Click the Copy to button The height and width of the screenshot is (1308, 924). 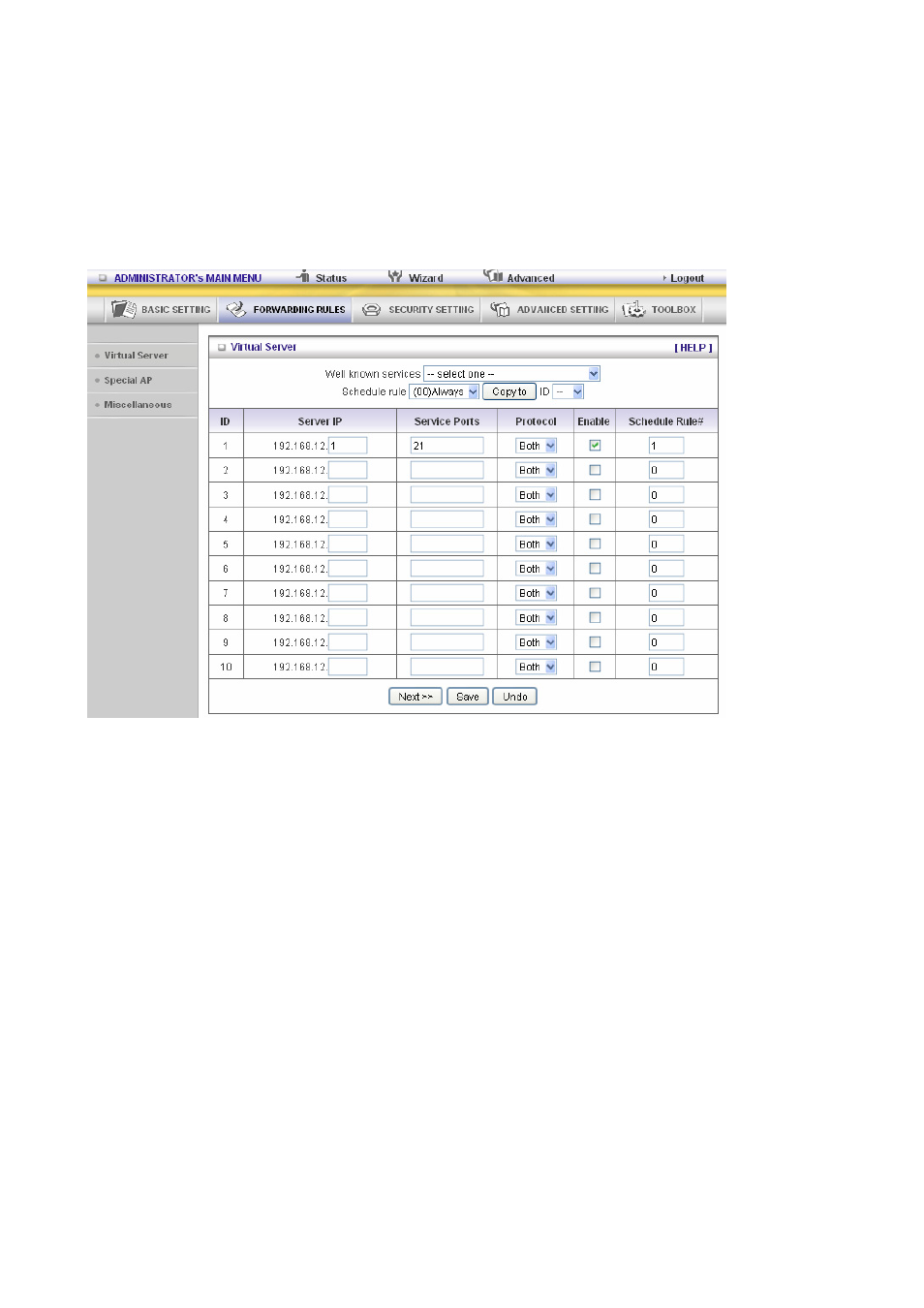(509, 391)
